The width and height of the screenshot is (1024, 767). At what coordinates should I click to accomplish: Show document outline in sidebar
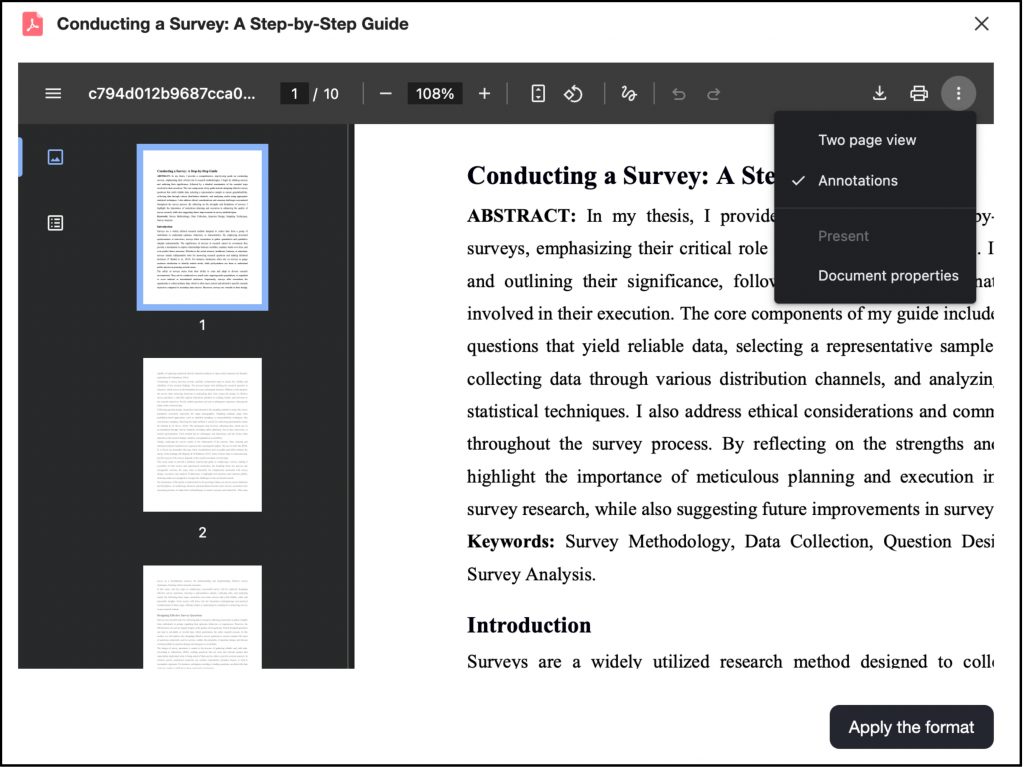coord(55,223)
